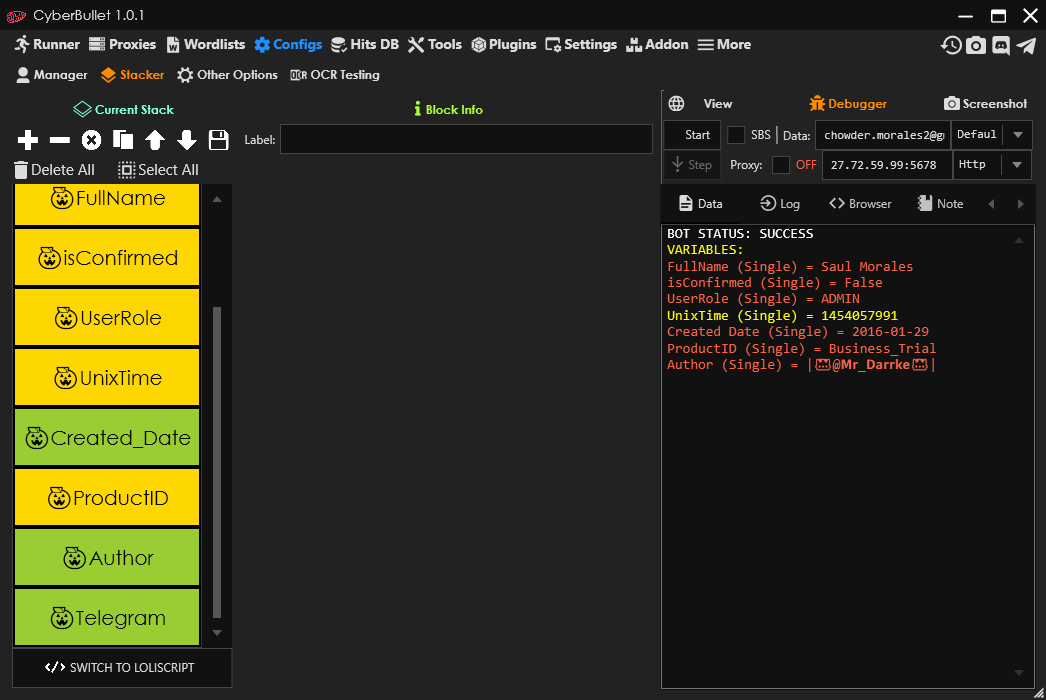1046x700 pixels.
Task: Open the Telegram paper plane icon
Action: tap(1026, 45)
